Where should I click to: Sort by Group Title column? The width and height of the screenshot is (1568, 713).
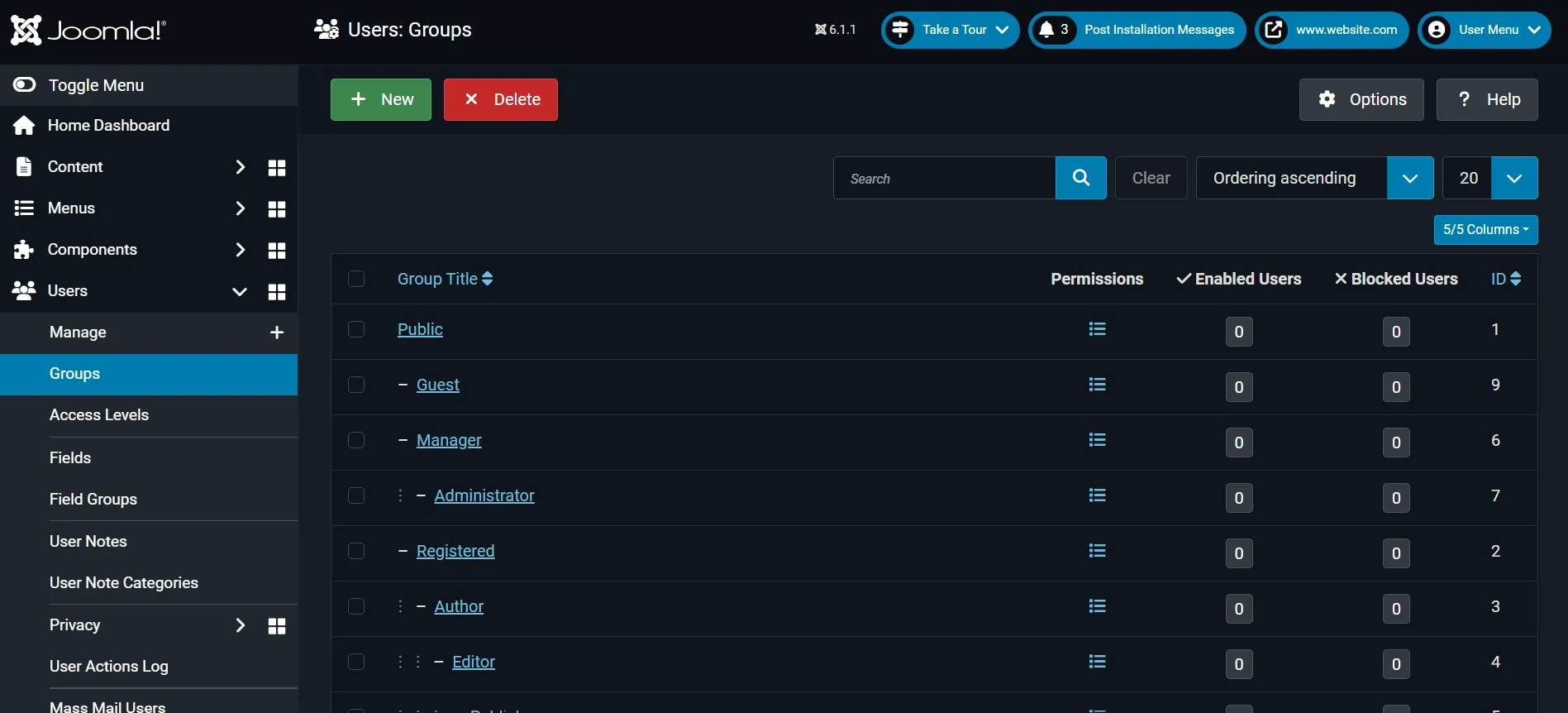tap(446, 279)
